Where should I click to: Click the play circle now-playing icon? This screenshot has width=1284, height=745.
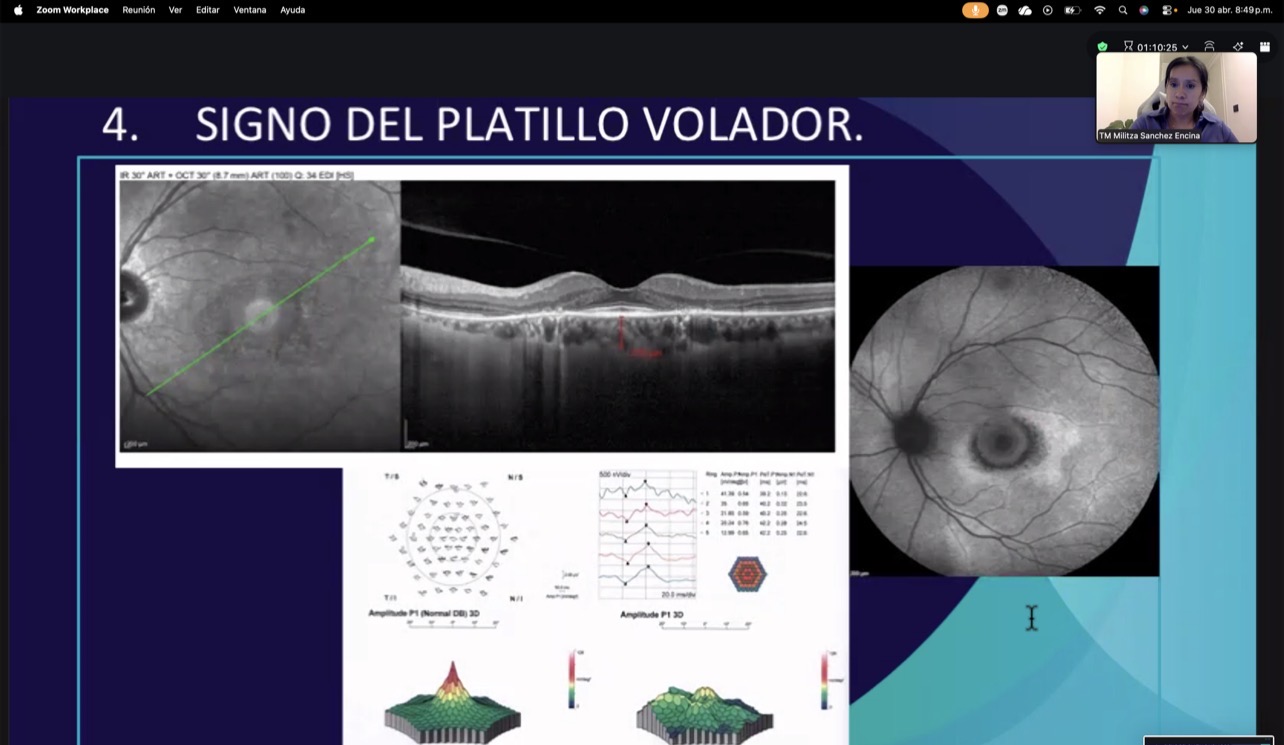coord(1048,10)
